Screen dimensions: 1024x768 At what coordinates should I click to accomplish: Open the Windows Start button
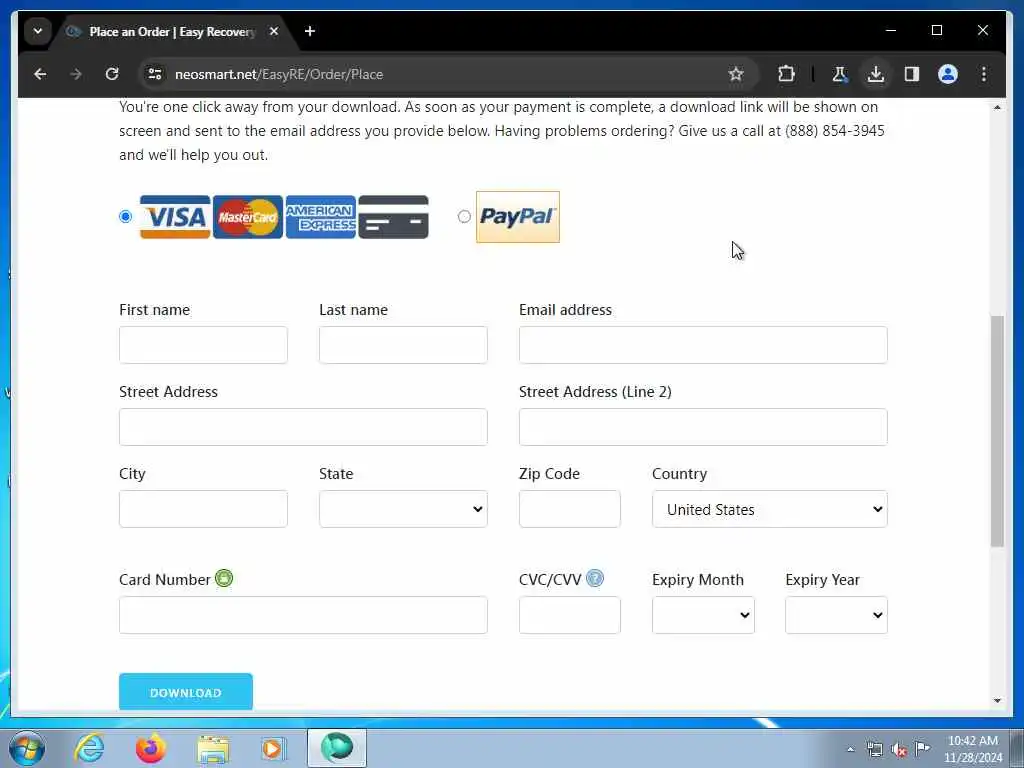pyautogui.click(x=27, y=748)
